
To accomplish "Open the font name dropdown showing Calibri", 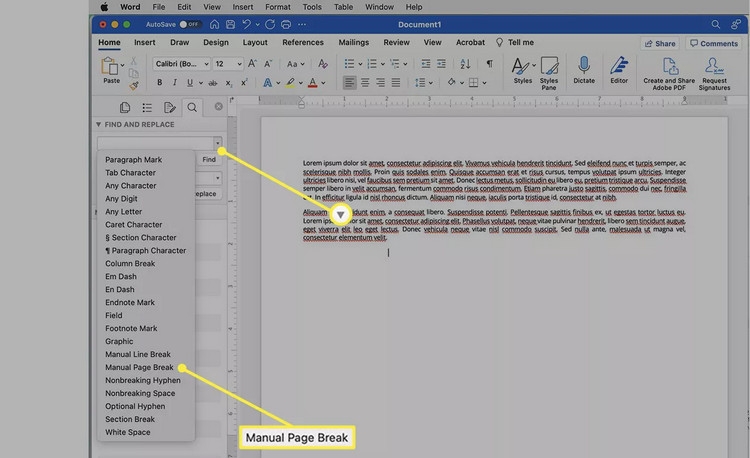I will tap(182, 64).
